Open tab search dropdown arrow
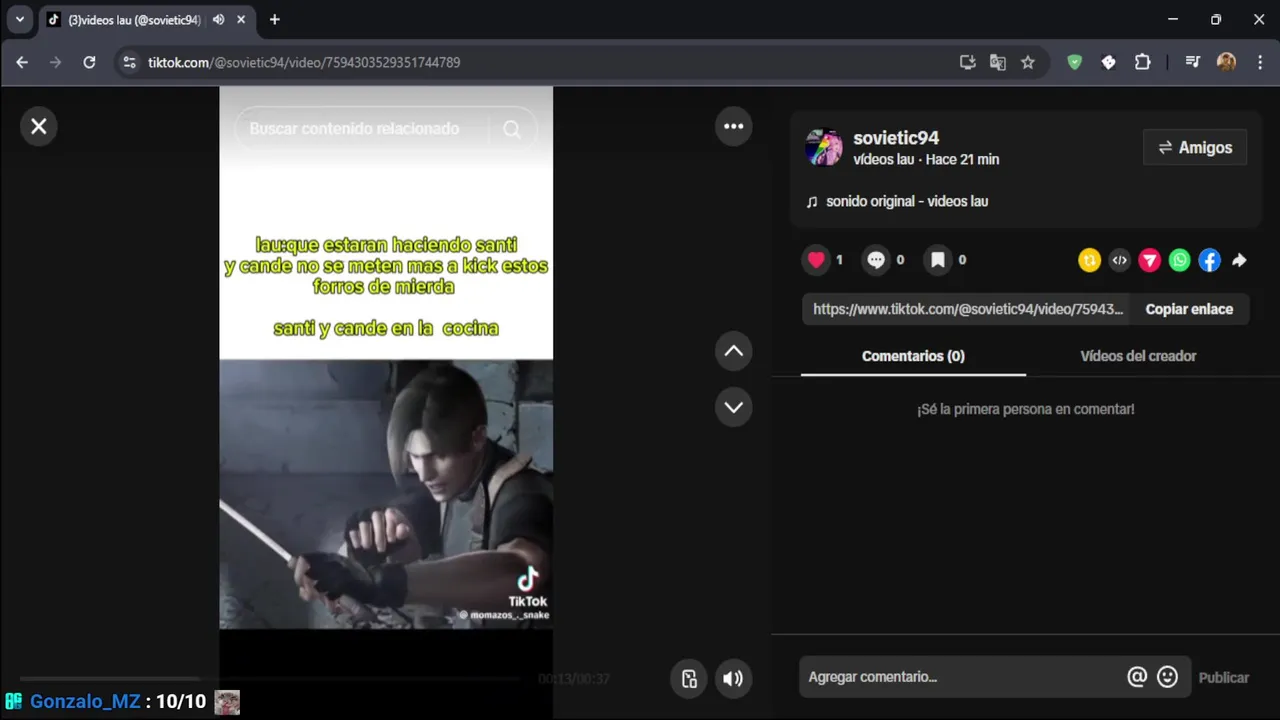Screen dimensions: 1280x720 (x=19, y=19)
